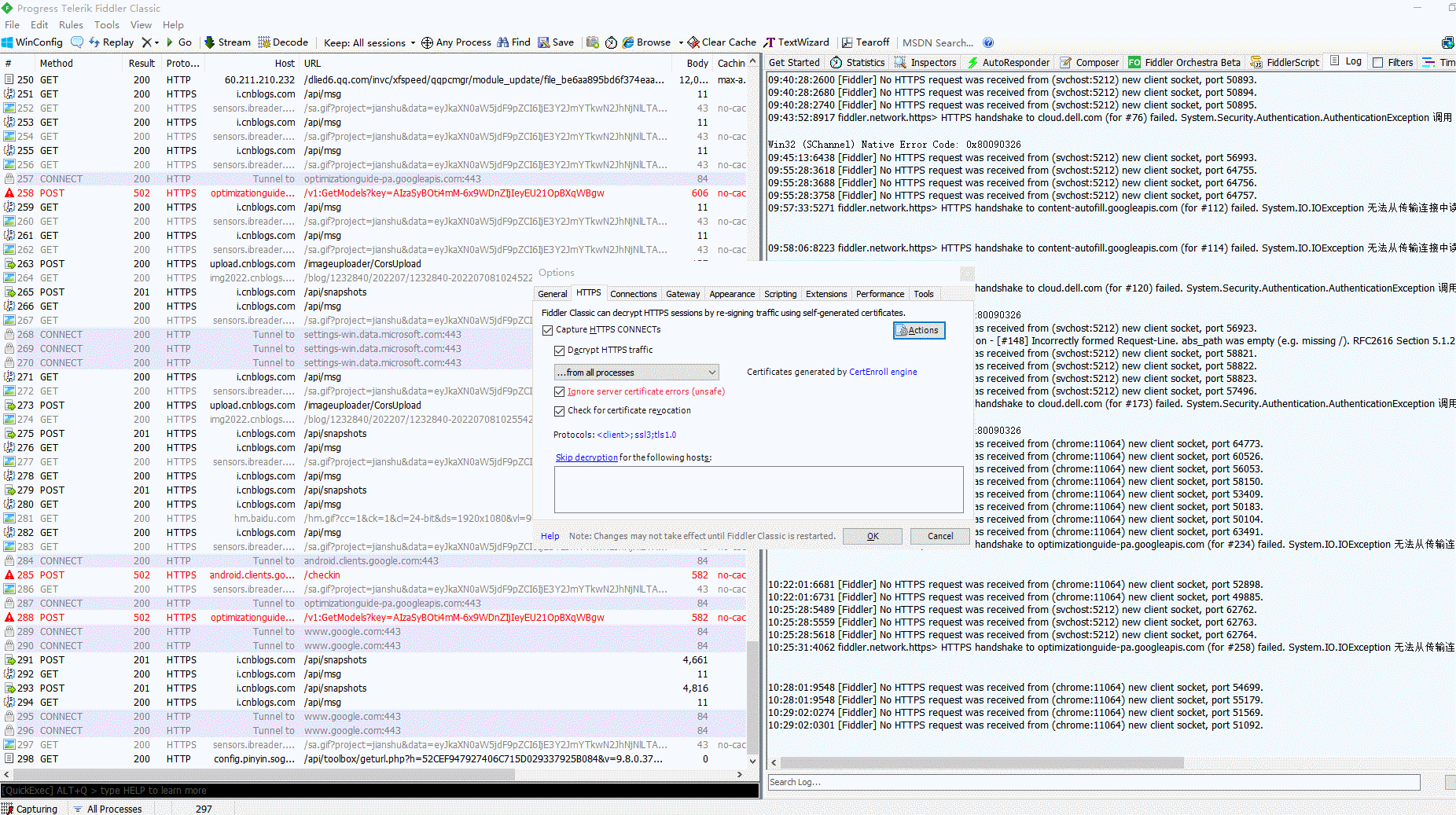This screenshot has height=815, width=1456.
Task: Click the Remove sessions X icon
Action: click(x=146, y=42)
